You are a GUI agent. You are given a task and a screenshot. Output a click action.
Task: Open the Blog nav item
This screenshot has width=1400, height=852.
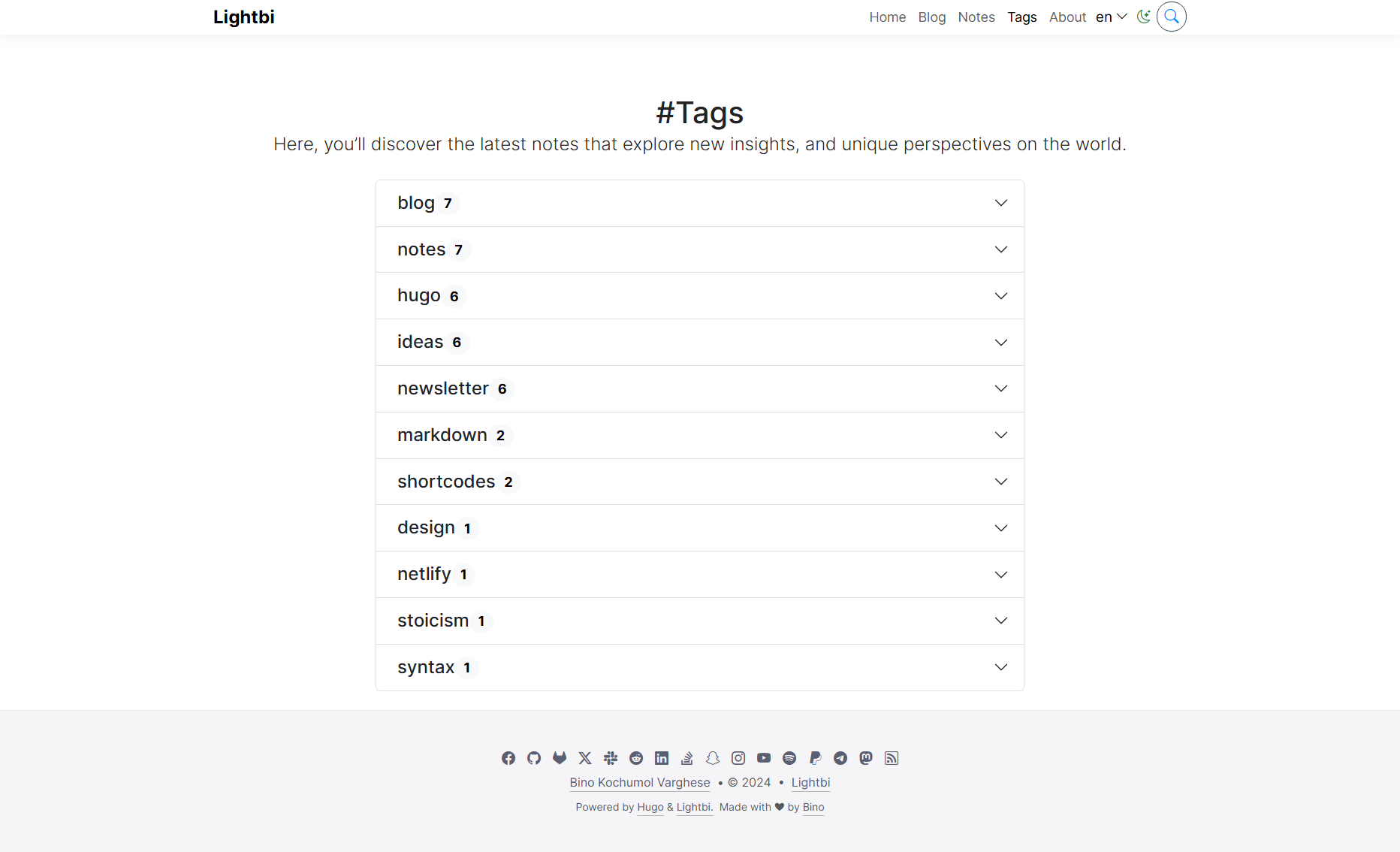(932, 17)
